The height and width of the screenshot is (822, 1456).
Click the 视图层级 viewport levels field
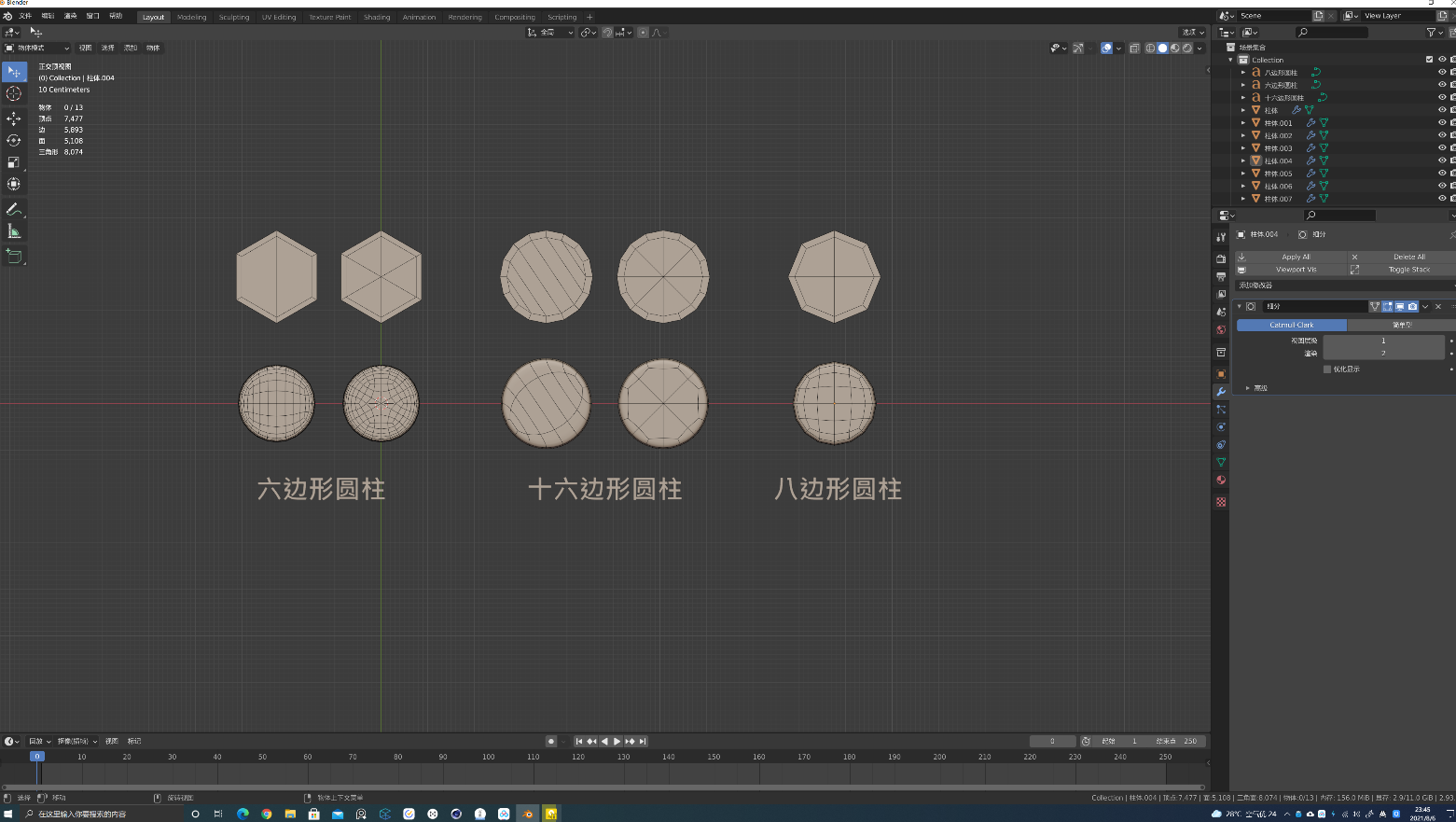pos(1383,341)
